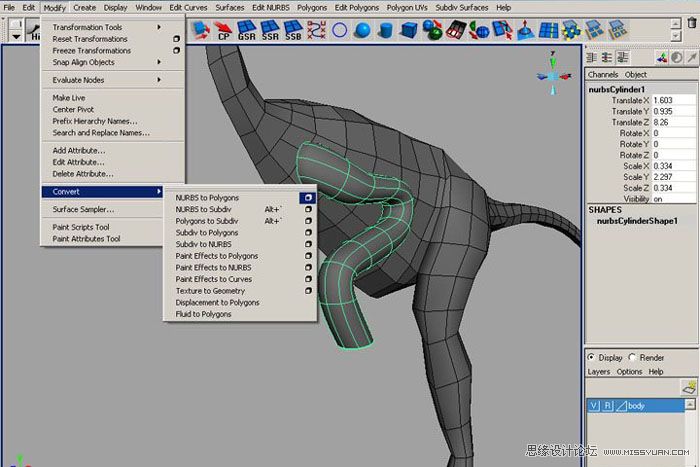Open the Edit Curves menu
This screenshot has width=700, height=467.
click(189, 7)
